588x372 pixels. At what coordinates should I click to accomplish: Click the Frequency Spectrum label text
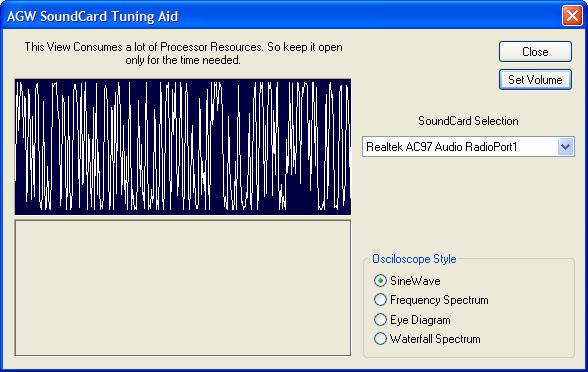point(439,300)
